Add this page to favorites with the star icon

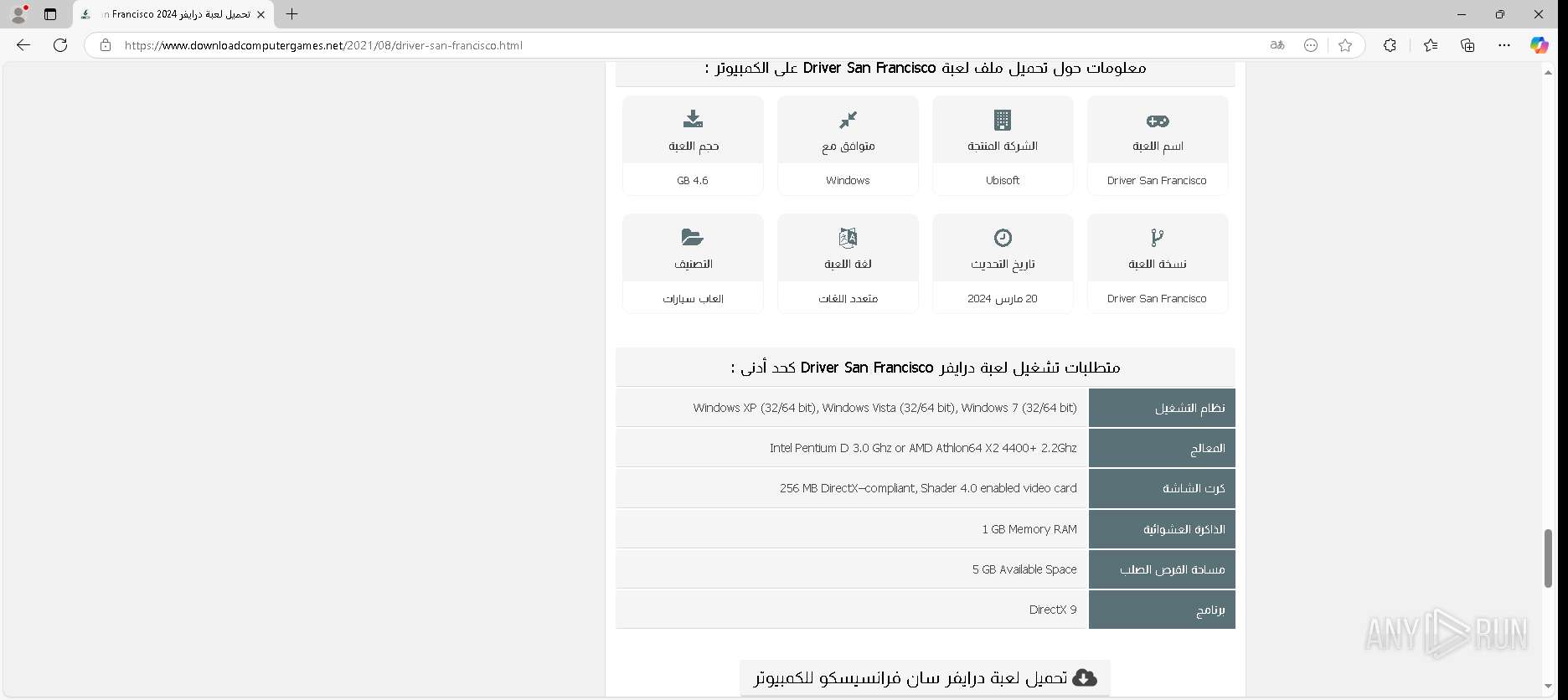click(1345, 45)
